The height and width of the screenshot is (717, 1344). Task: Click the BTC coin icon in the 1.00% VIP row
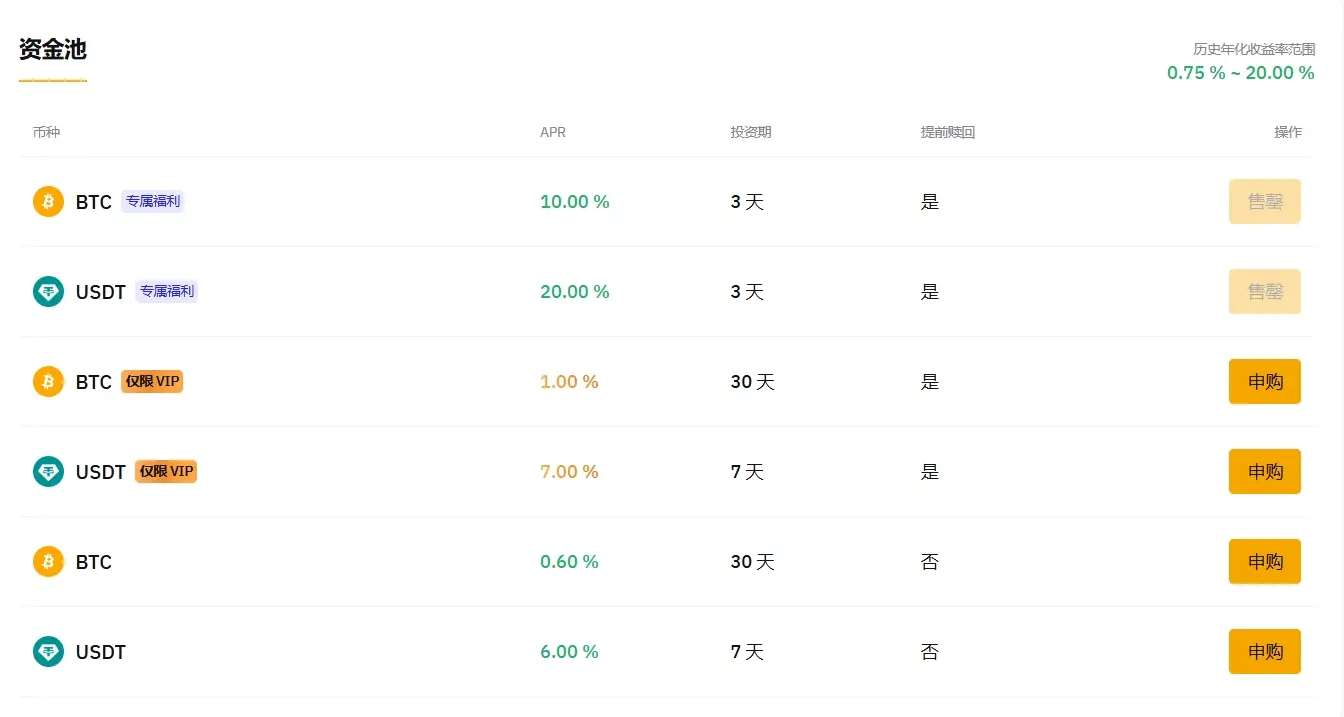(48, 381)
